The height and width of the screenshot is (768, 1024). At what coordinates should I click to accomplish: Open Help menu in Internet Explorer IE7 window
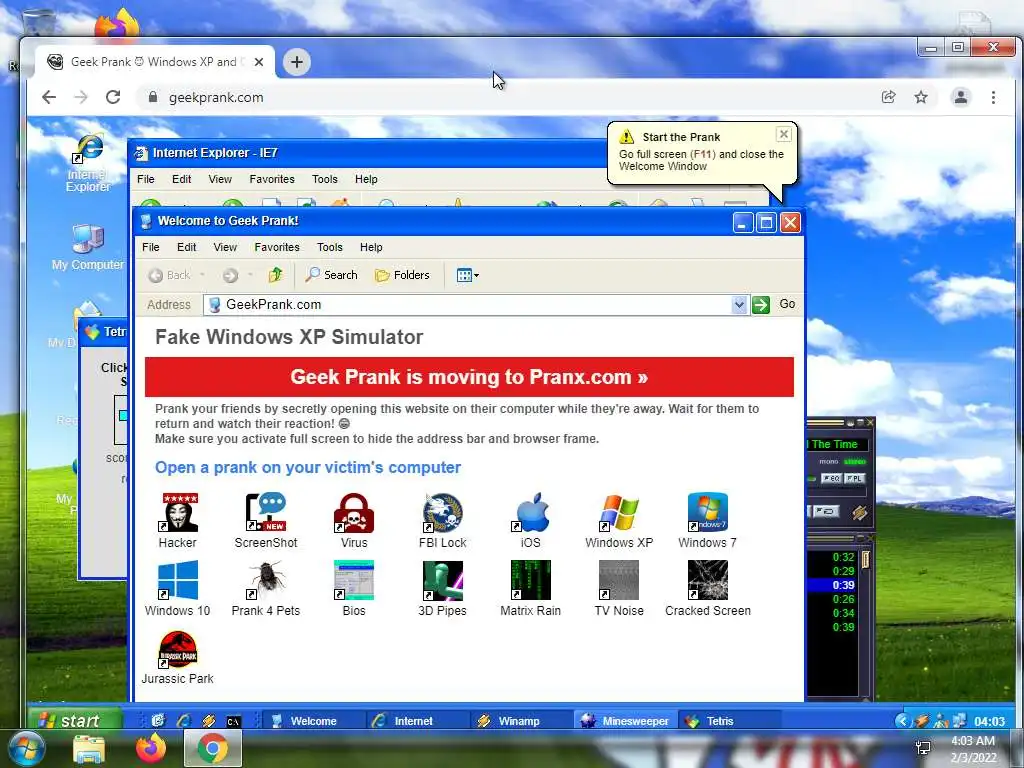tap(366, 179)
